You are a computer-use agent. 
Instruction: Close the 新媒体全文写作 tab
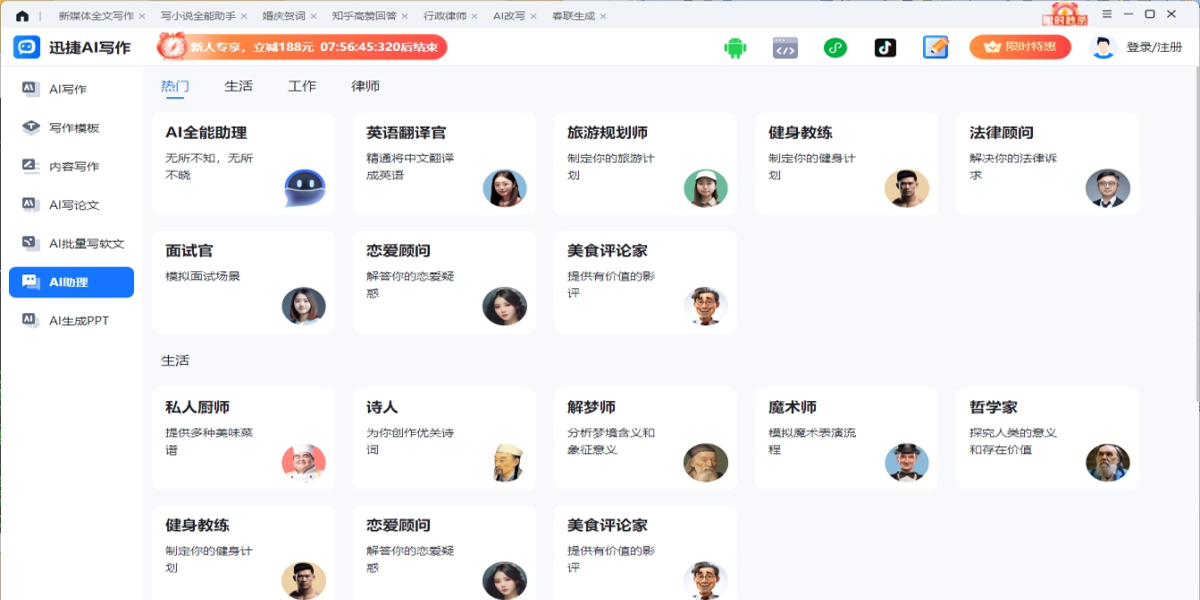coord(142,17)
